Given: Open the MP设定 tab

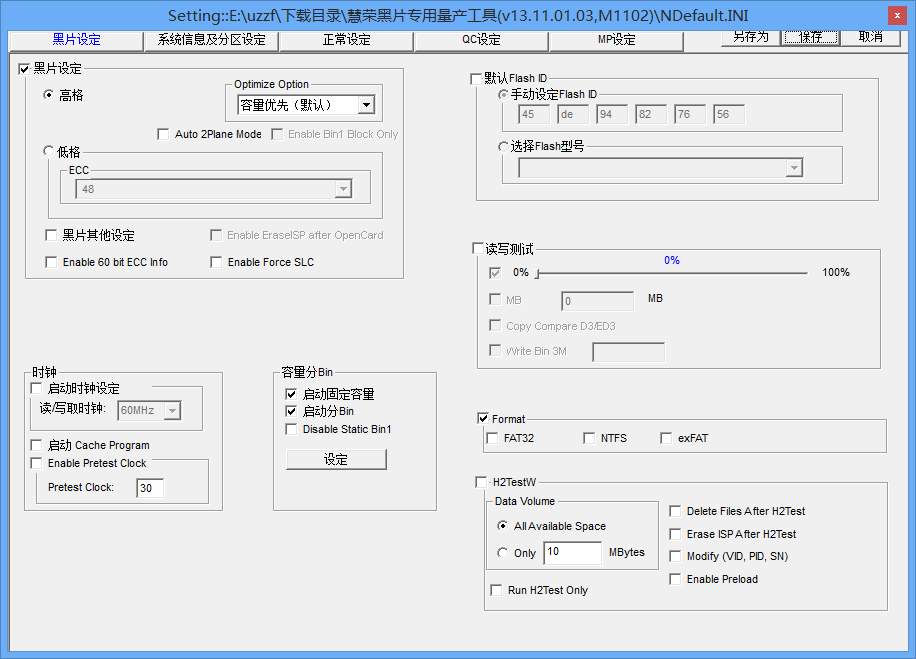Looking at the screenshot, I should click(x=616, y=40).
